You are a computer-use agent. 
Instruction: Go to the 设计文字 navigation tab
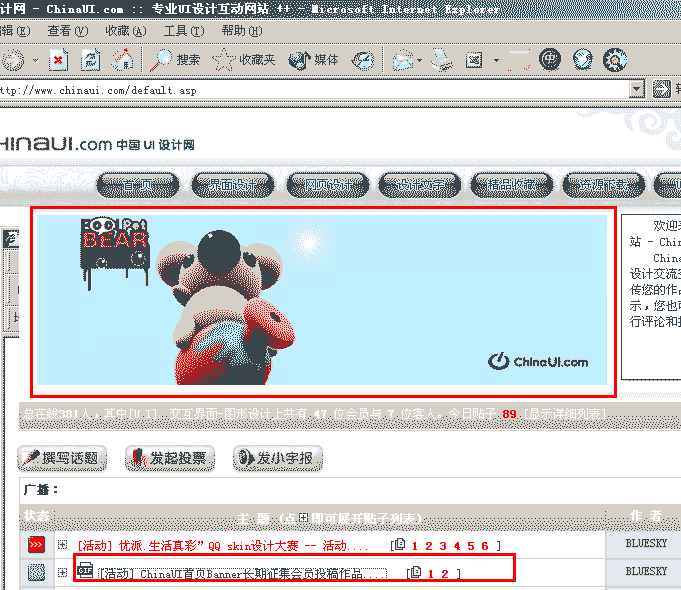coord(420,186)
